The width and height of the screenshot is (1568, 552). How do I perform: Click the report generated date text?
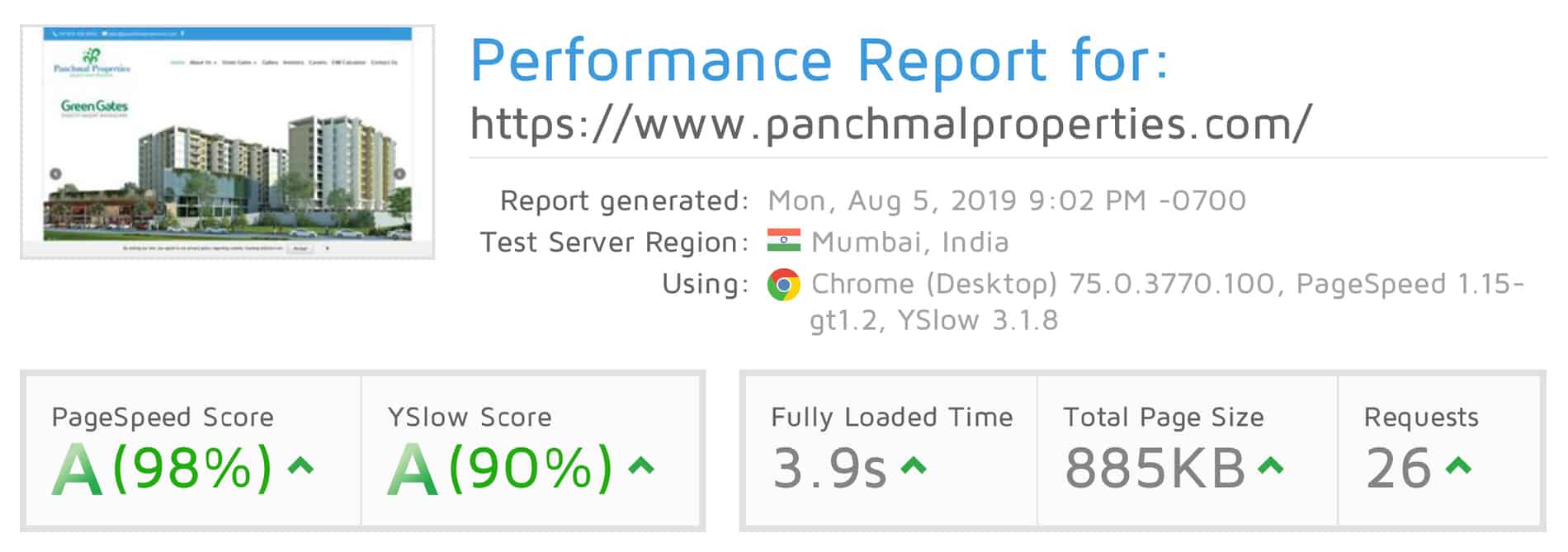pyautogui.click(x=1007, y=201)
